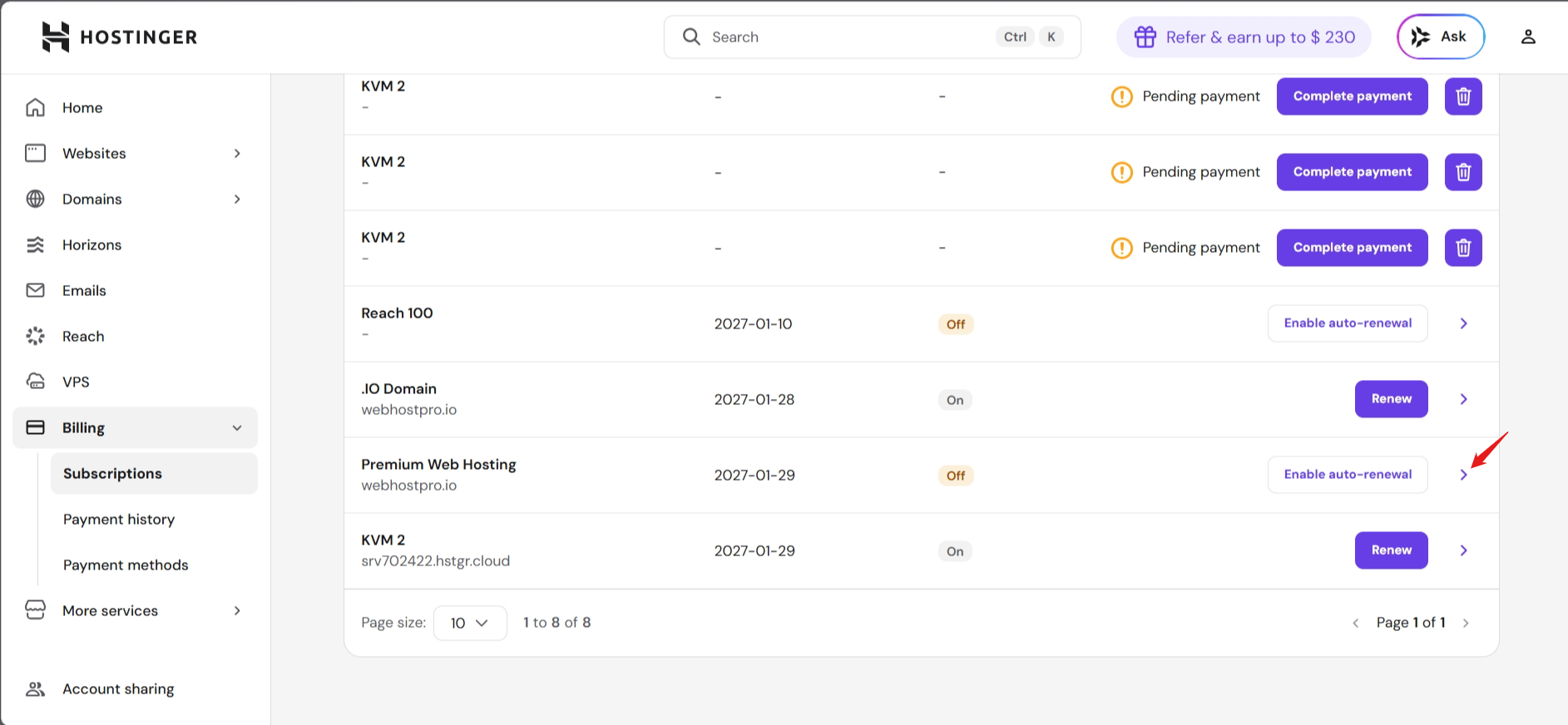The height and width of the screenshot is (725, 1568).
Task: Renew KVM 2 srv702422.hstgr.cloud
Action: (x=1391, y=550)
